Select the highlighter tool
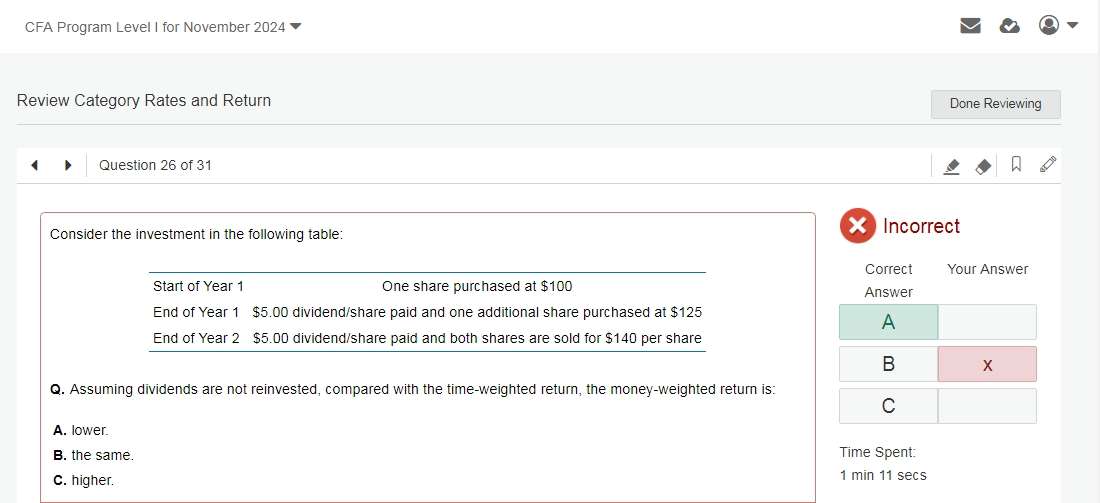The height and width of the screenshot is (503, 1100). click(x=952, y=165)
